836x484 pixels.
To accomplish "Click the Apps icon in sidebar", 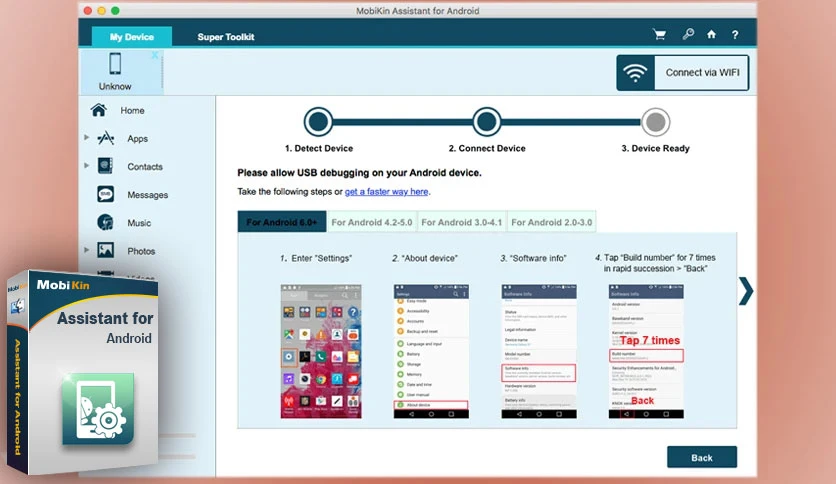I will click(106, 138).
